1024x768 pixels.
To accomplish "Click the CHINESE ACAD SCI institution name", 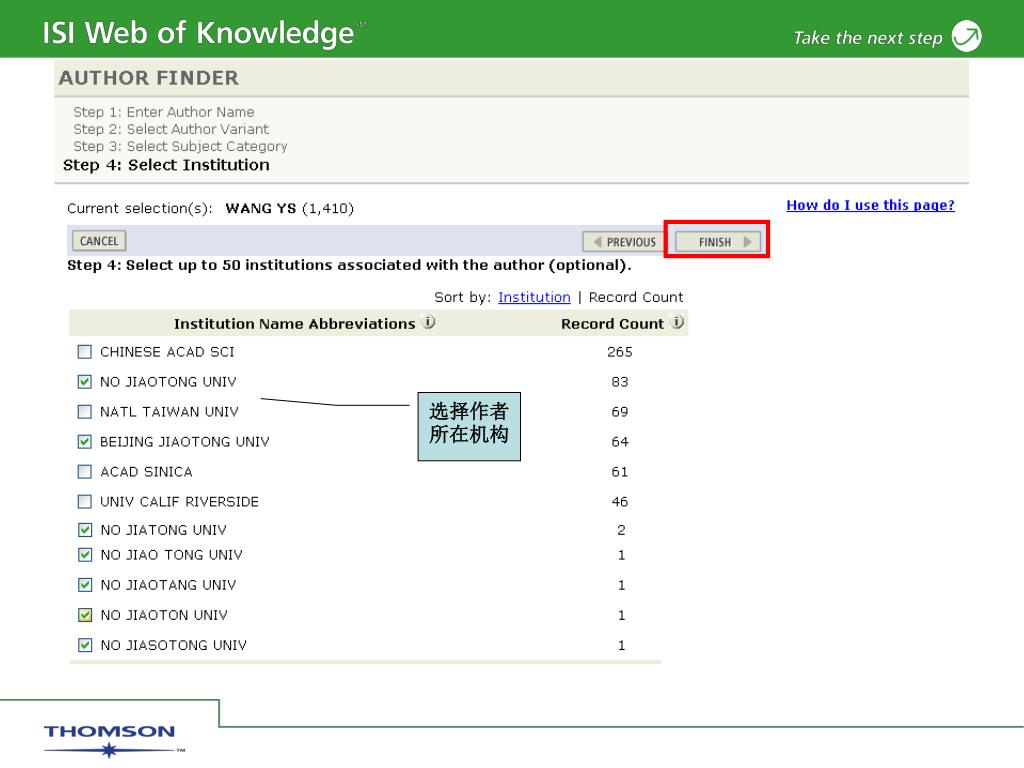I will point(167,352).
